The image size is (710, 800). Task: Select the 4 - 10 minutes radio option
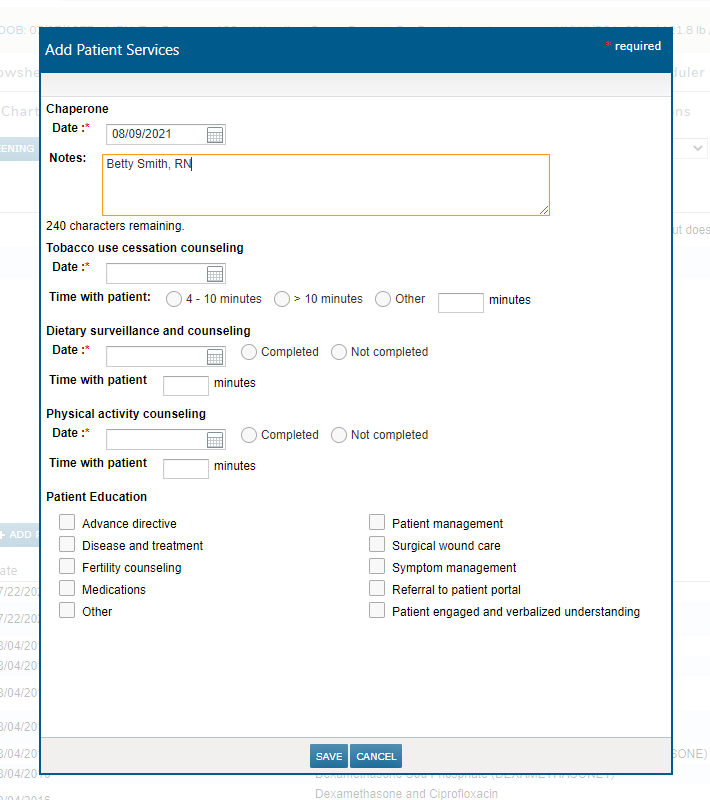click(x=174, y=299)
